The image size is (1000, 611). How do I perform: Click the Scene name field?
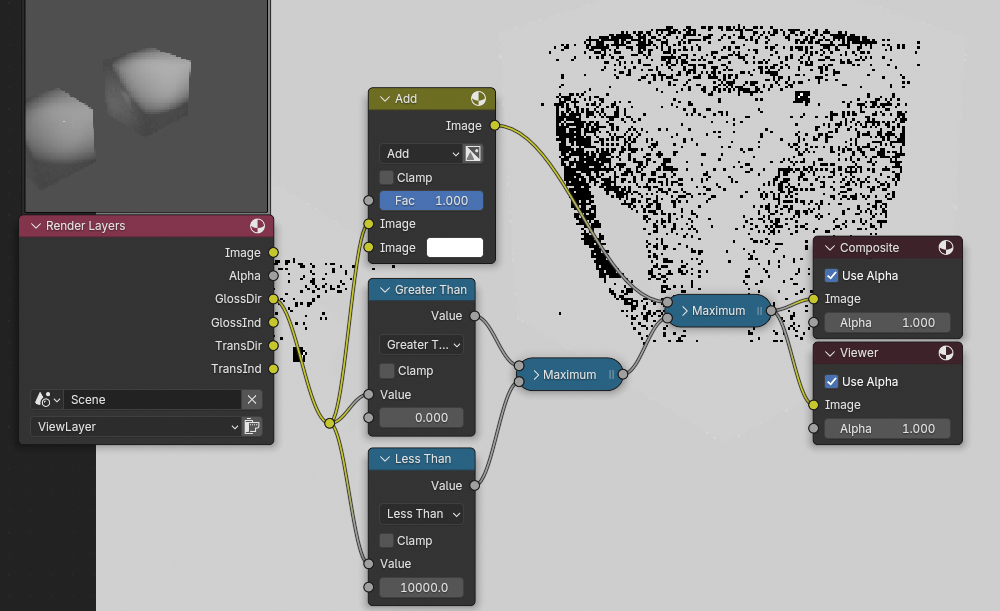click(x=152, y=400)
